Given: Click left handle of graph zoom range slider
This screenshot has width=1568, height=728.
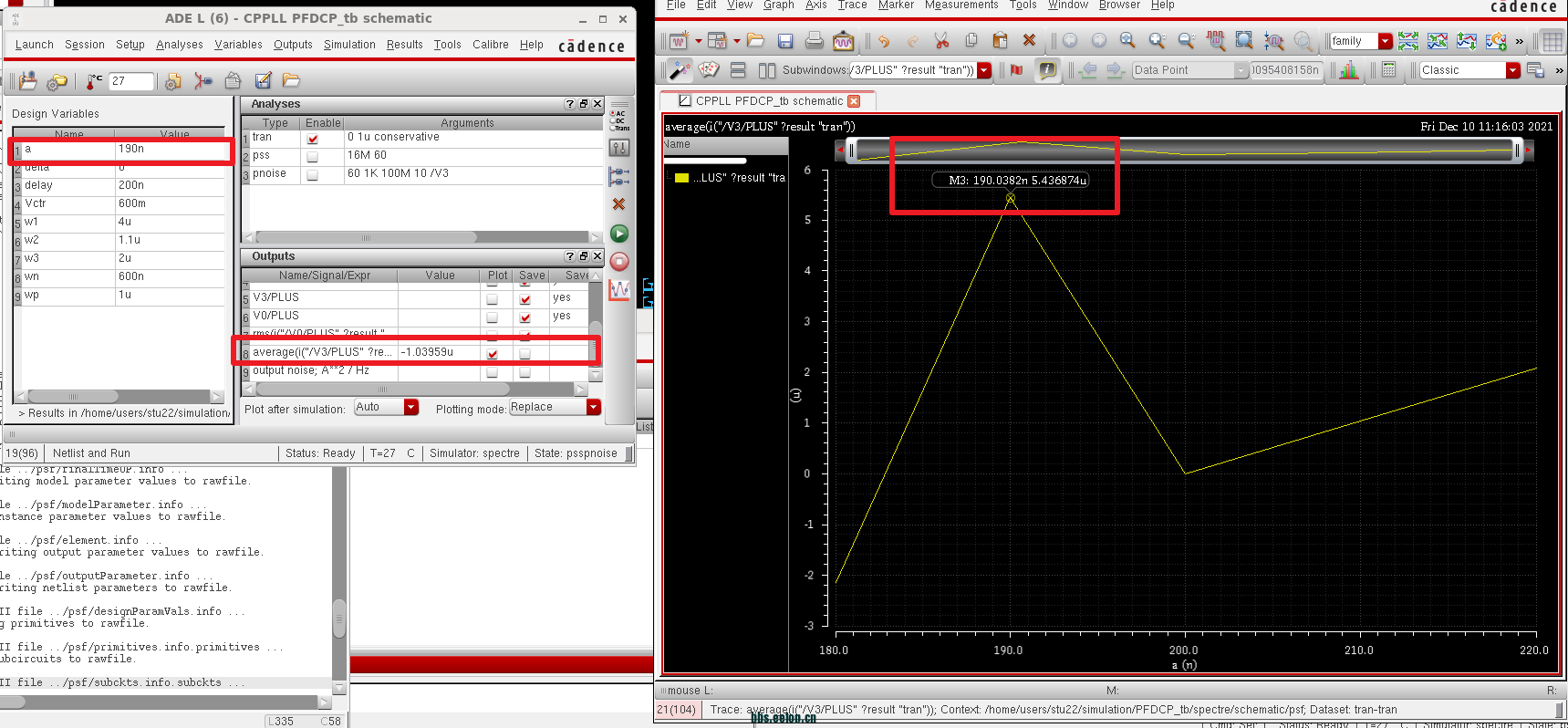Looking at the screenshot, I should click(x=852, y=151).
